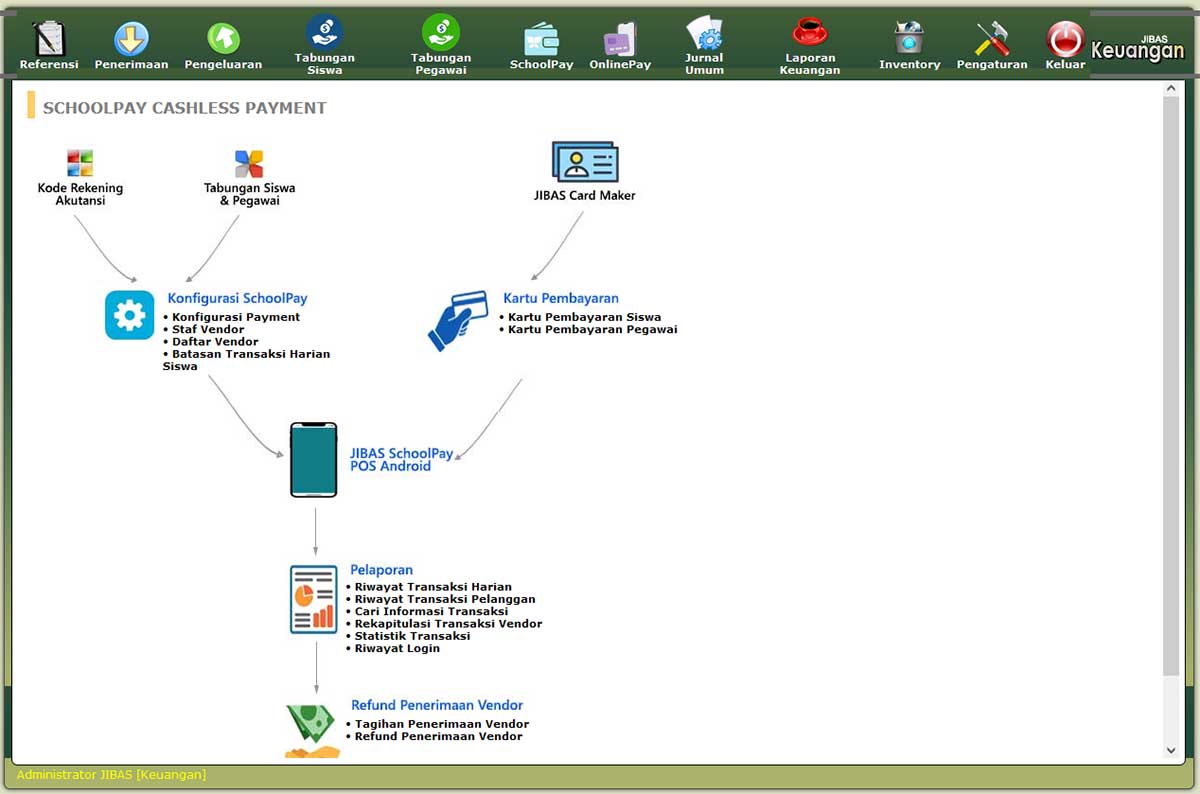Click the JIBAS Card Maker ID-card icon
The width and height of the screenshot is (1200, 794).
[585, 162]
